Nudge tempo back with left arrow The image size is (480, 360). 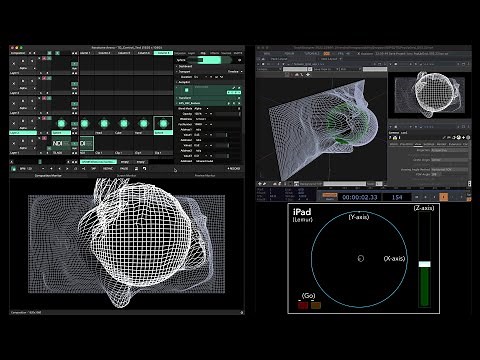pos(59,169)
